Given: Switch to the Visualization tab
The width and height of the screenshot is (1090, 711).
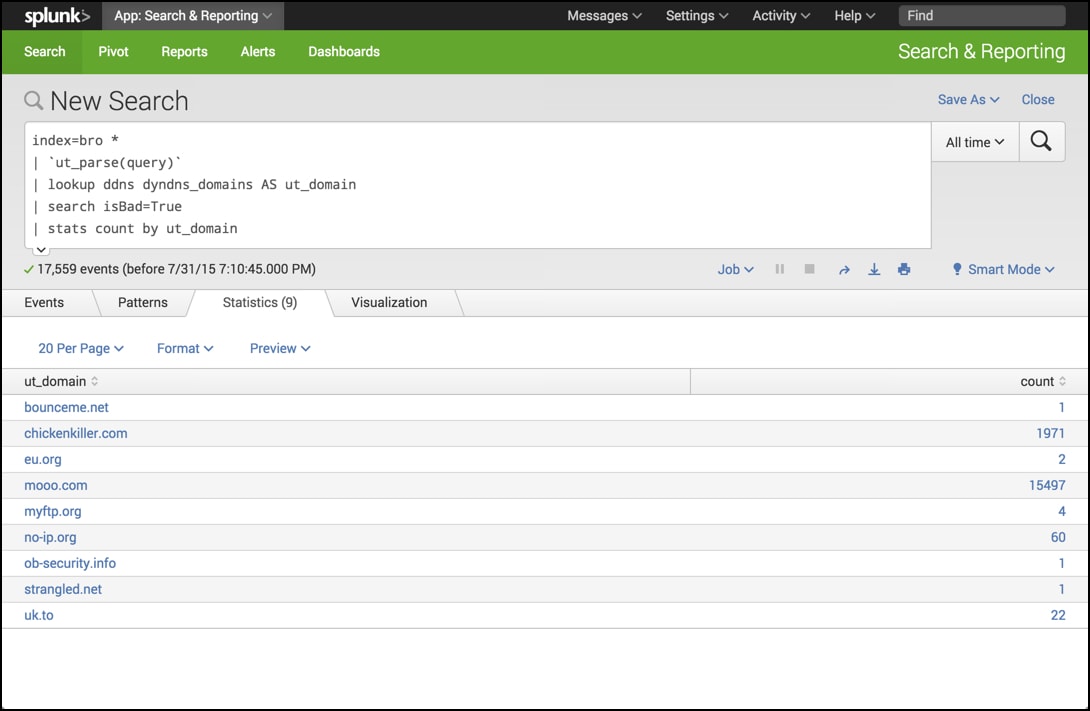Looking at the screenshot, I should pos(389,302).
